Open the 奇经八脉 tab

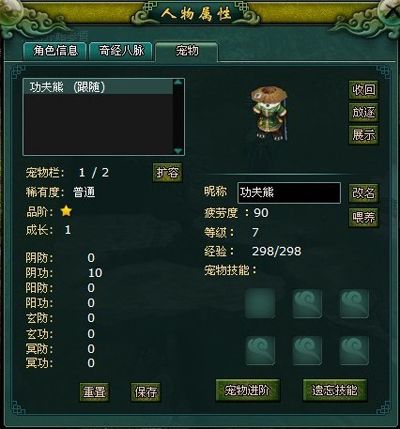point(121,51)
